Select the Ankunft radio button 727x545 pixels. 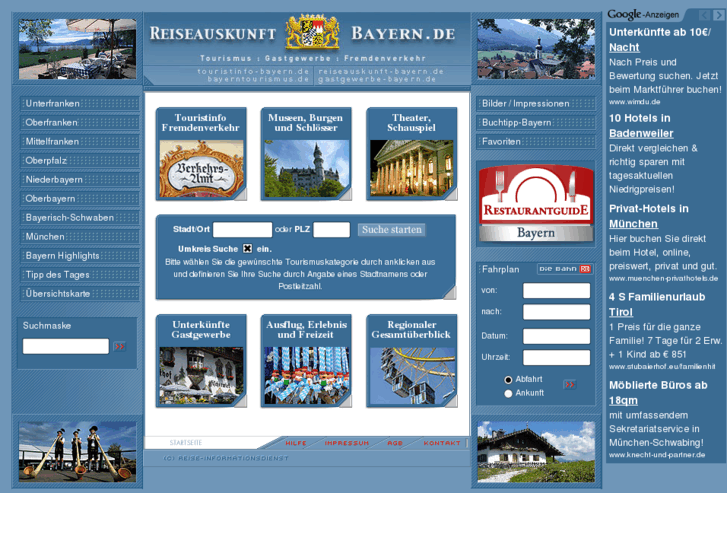(x=508, y=393)
